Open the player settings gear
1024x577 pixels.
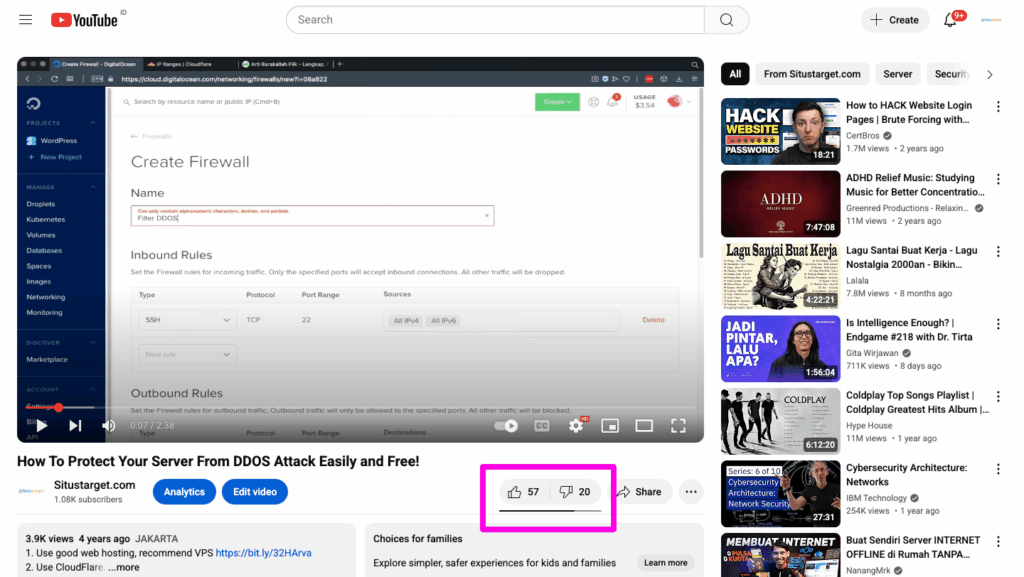pos(576,426)
